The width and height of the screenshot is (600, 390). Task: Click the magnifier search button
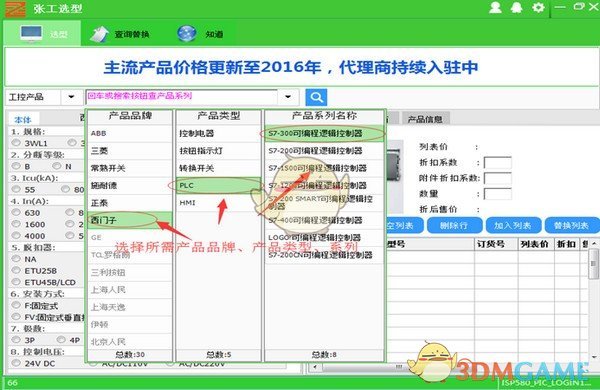pyautogui.click(x=316, y=97)
